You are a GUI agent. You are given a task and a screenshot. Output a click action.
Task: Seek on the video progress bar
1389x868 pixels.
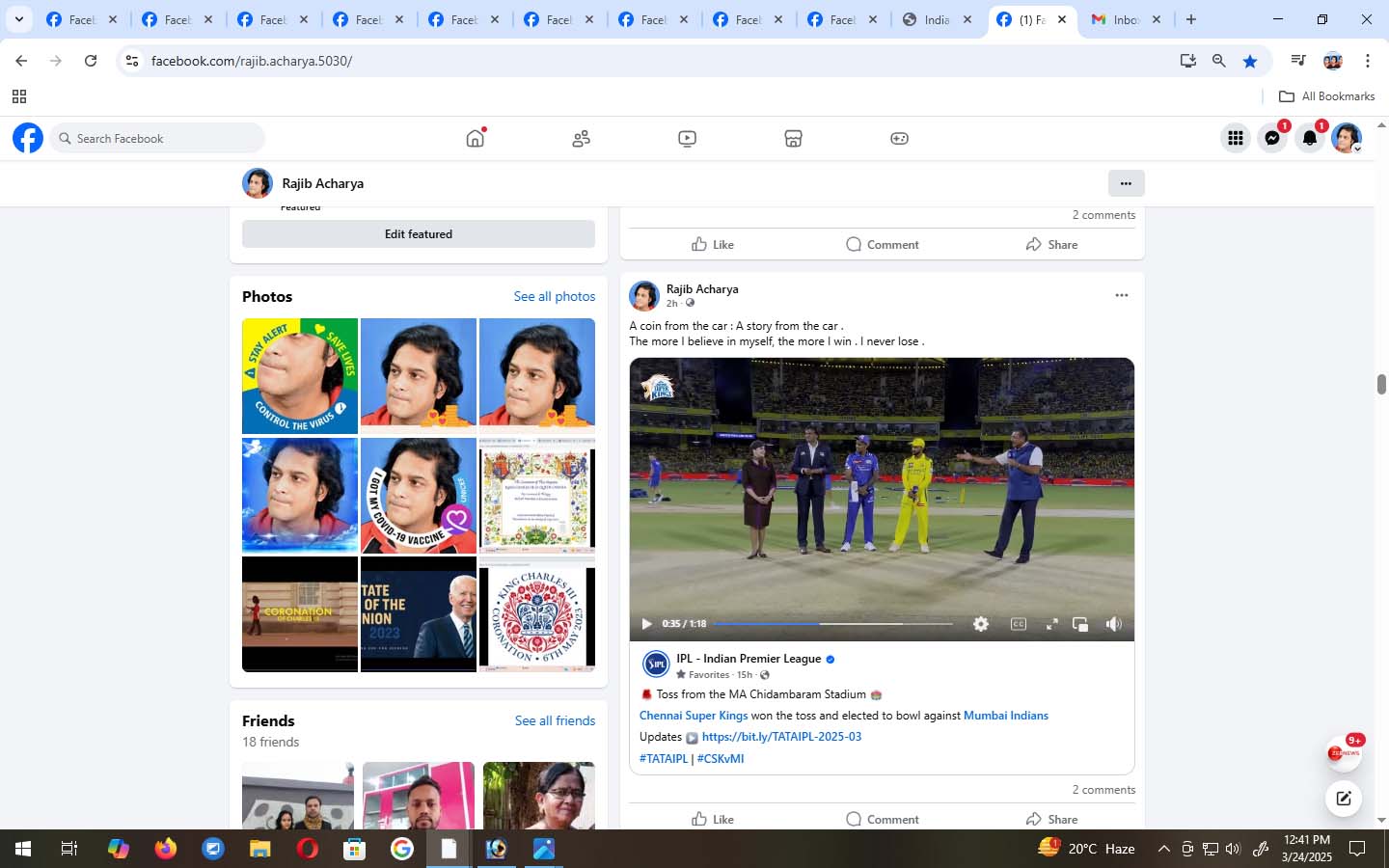coord(832,624)
